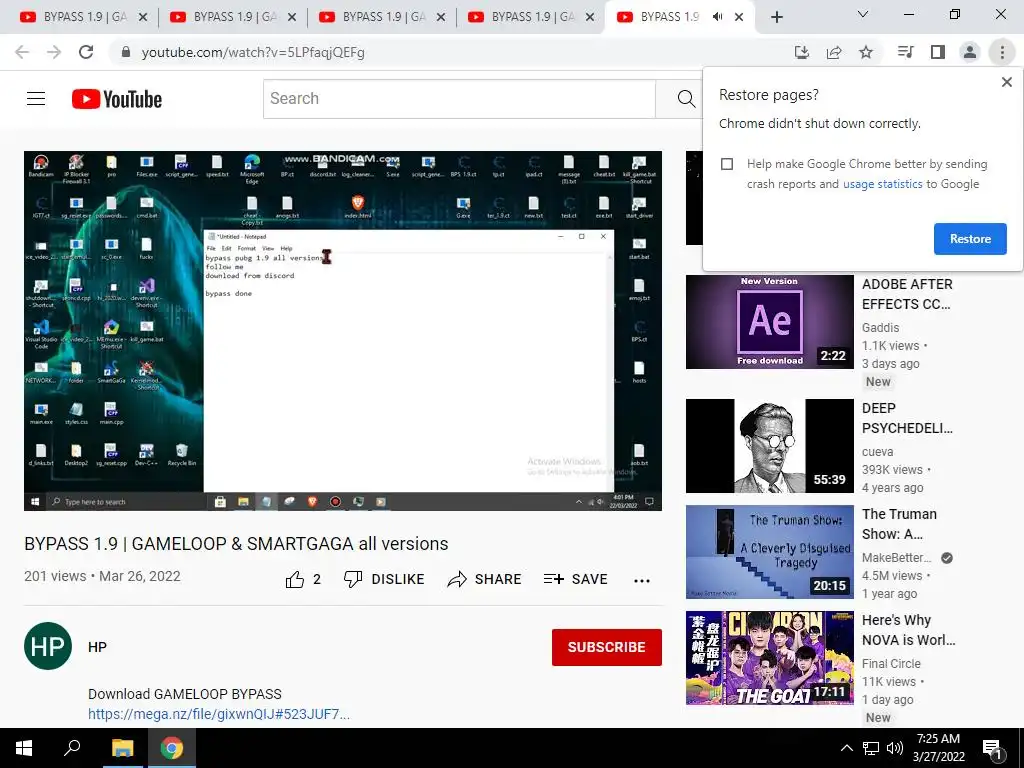This screenshot has width=1024, height=768.
Task: Click the DISLIKE button
Action: click(x=385, y=579)
